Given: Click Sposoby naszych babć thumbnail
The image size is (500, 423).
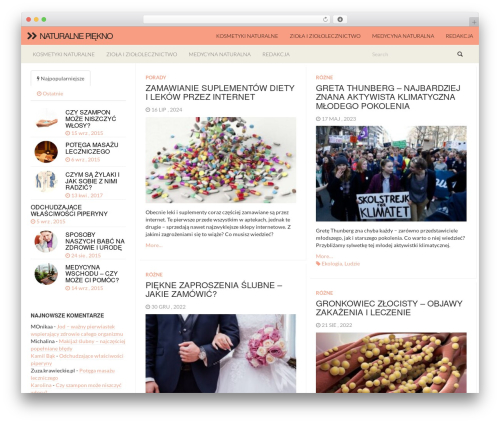Looking at the screenshot, I should [46, 241].
